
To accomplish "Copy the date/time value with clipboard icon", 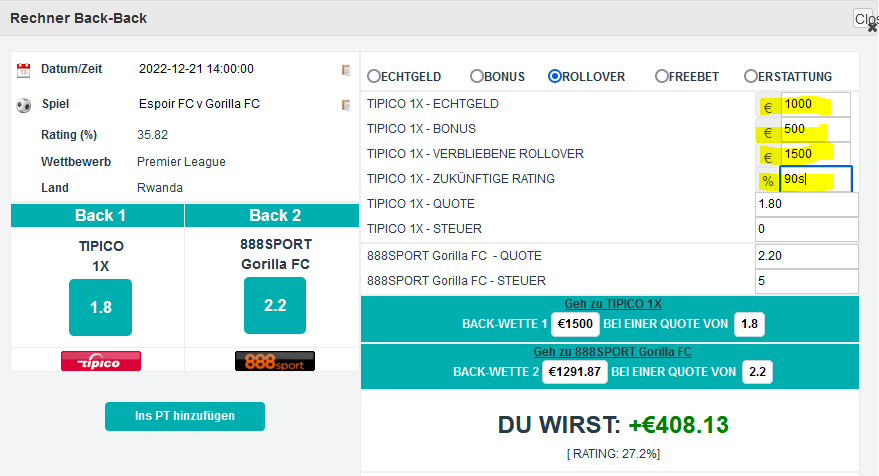I will 346,70.
